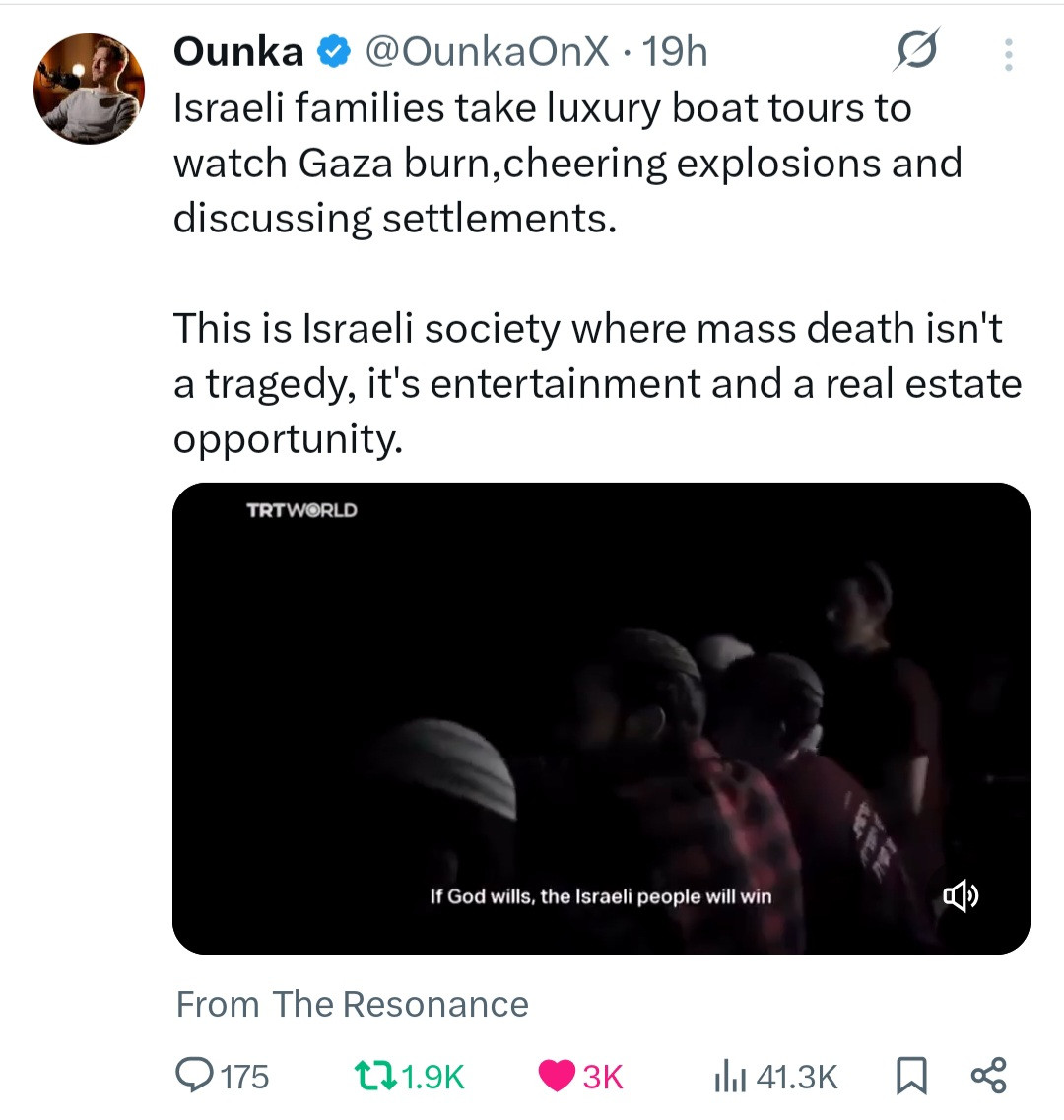The height and width of the screenshot is (1120, 1064).
Task: Click the TRT World watermark logo
Action: [x=301, y=510]
